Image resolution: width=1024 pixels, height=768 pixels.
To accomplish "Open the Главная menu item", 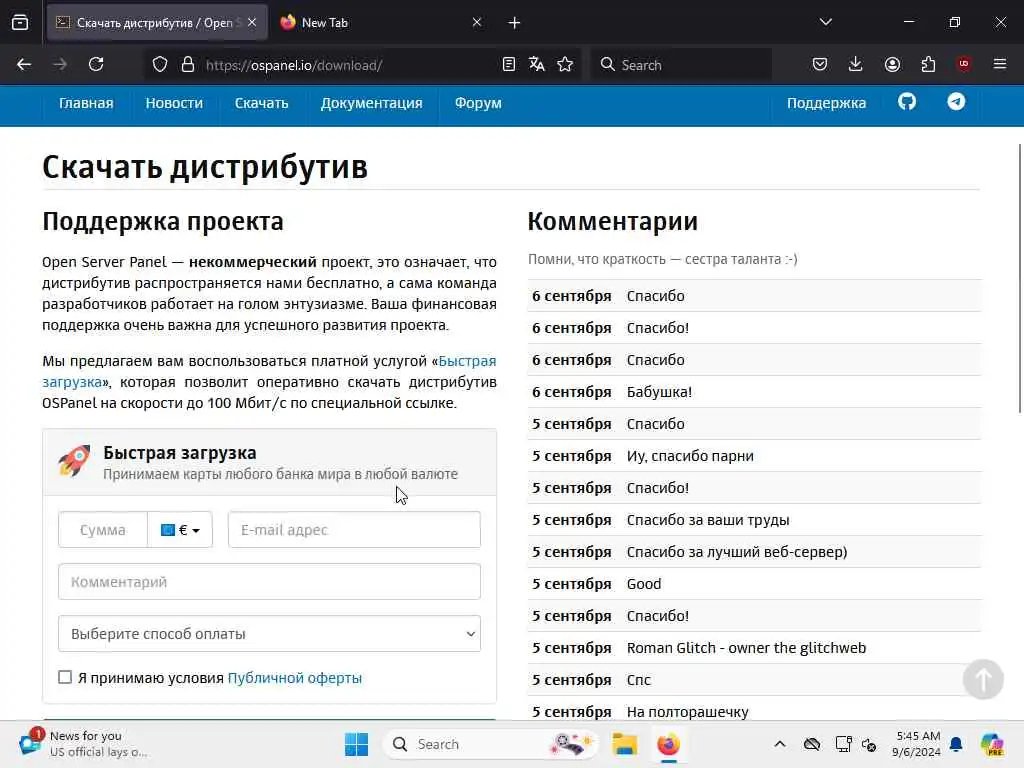I will point(86,103).
